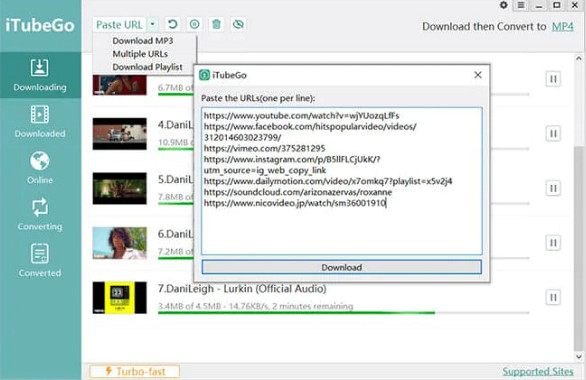Image resolution: width=586 pixels, height=380 pixels.
Task: Click the iTubeGo logo in sidebar
Action: click(40, 25)
